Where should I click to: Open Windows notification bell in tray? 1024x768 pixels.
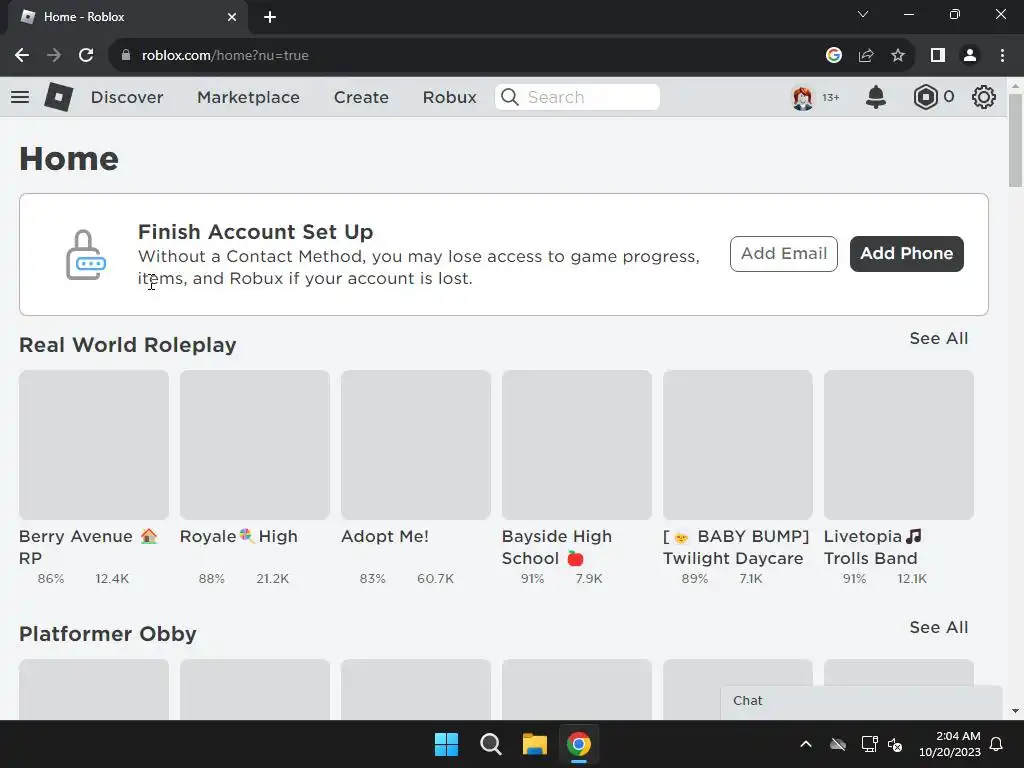tap(997, 744)
